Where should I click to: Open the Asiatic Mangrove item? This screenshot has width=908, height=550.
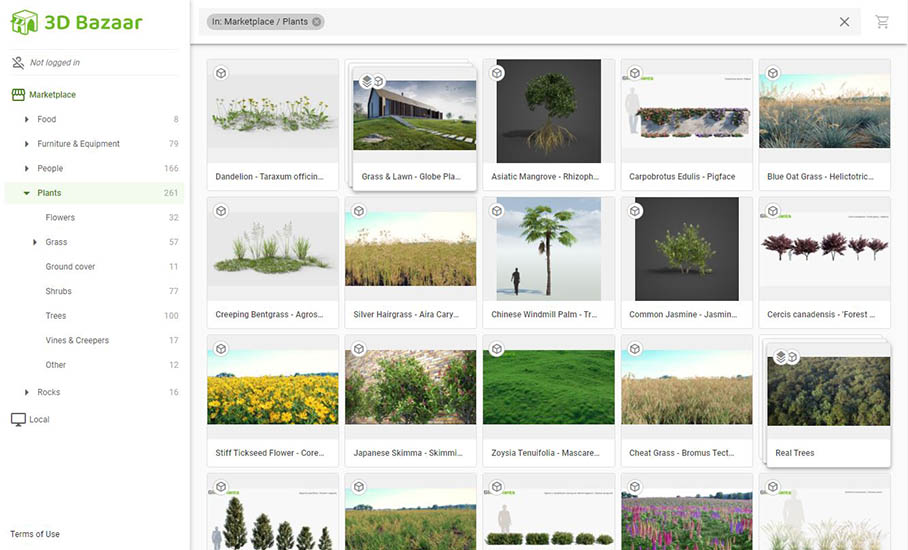548,111
